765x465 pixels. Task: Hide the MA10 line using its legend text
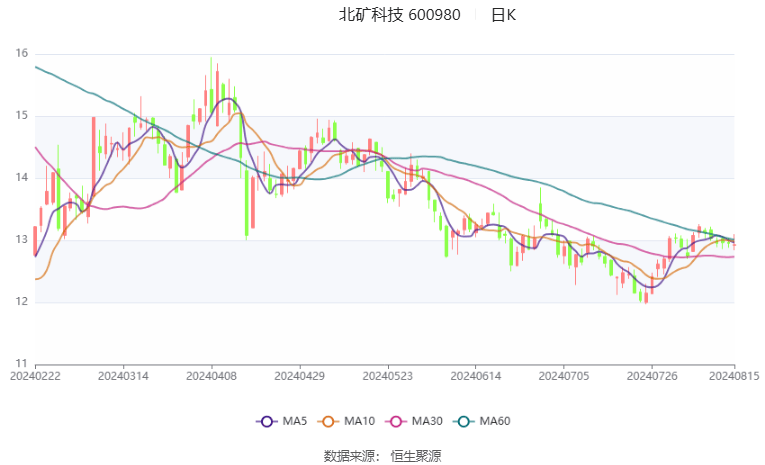click(x=361, y=421)
